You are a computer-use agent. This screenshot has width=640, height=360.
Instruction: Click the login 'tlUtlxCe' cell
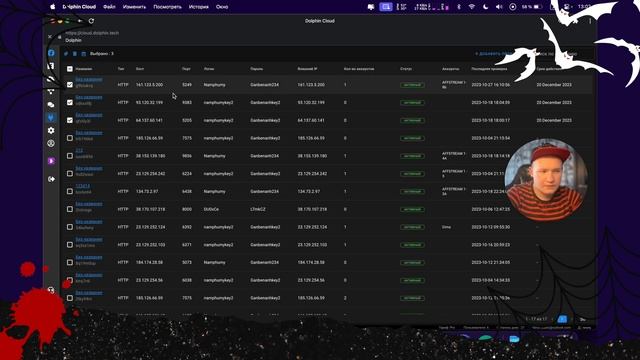coord(211,209)
